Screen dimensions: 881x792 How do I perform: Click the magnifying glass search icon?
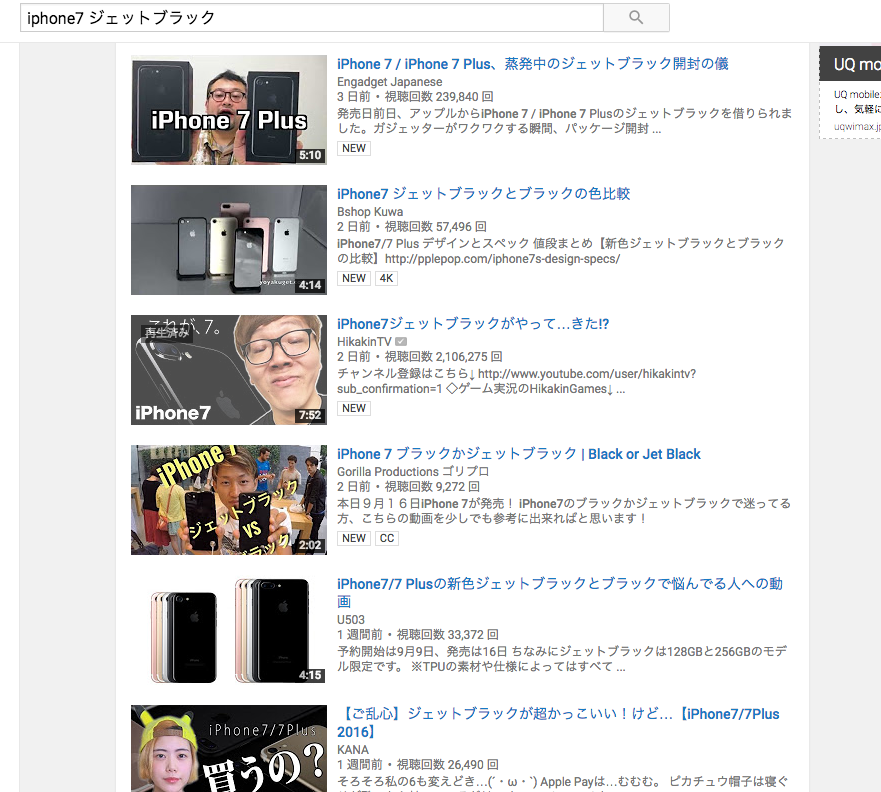click(x=636, y=17)
